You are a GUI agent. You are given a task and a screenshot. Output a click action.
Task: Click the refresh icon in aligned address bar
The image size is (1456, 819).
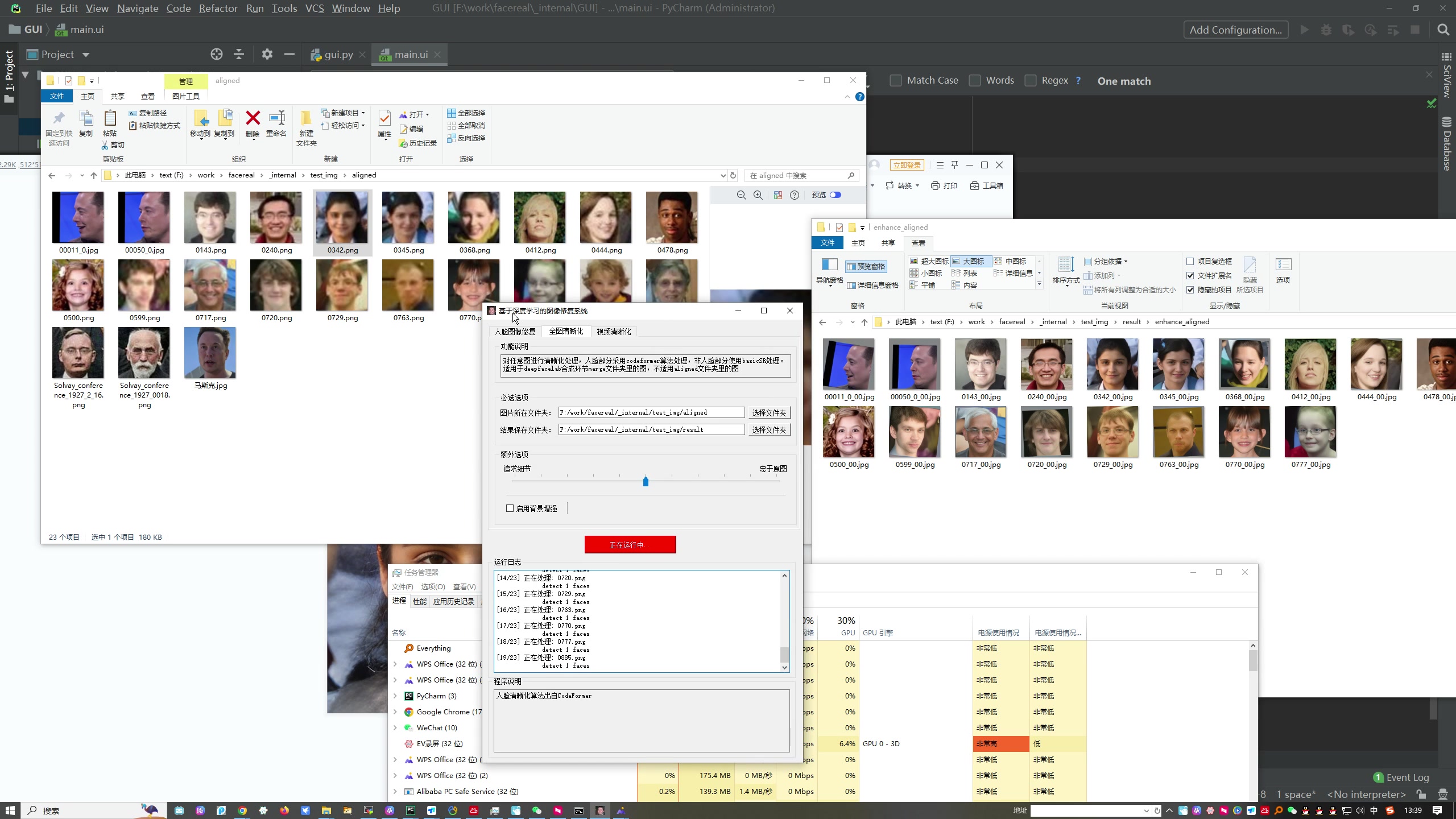pyautogui.click(x=733, y=175)
